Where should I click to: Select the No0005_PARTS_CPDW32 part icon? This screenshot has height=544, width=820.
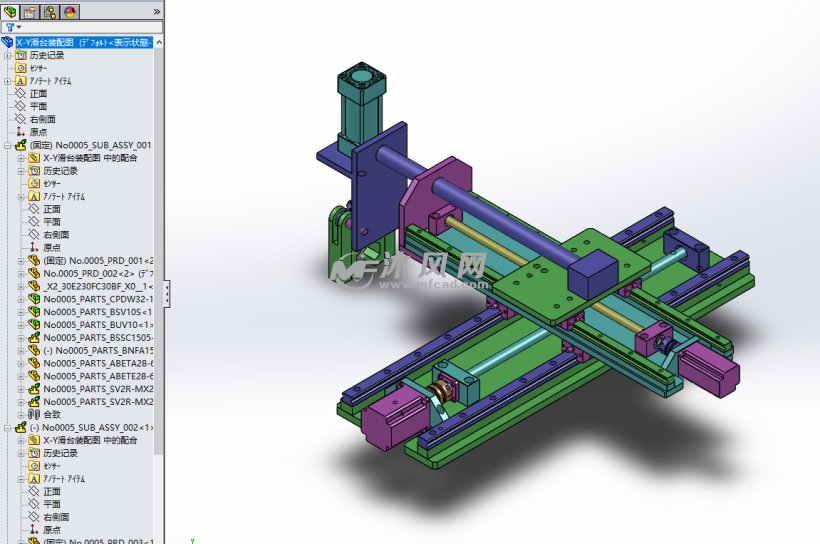tap(34, 299)
